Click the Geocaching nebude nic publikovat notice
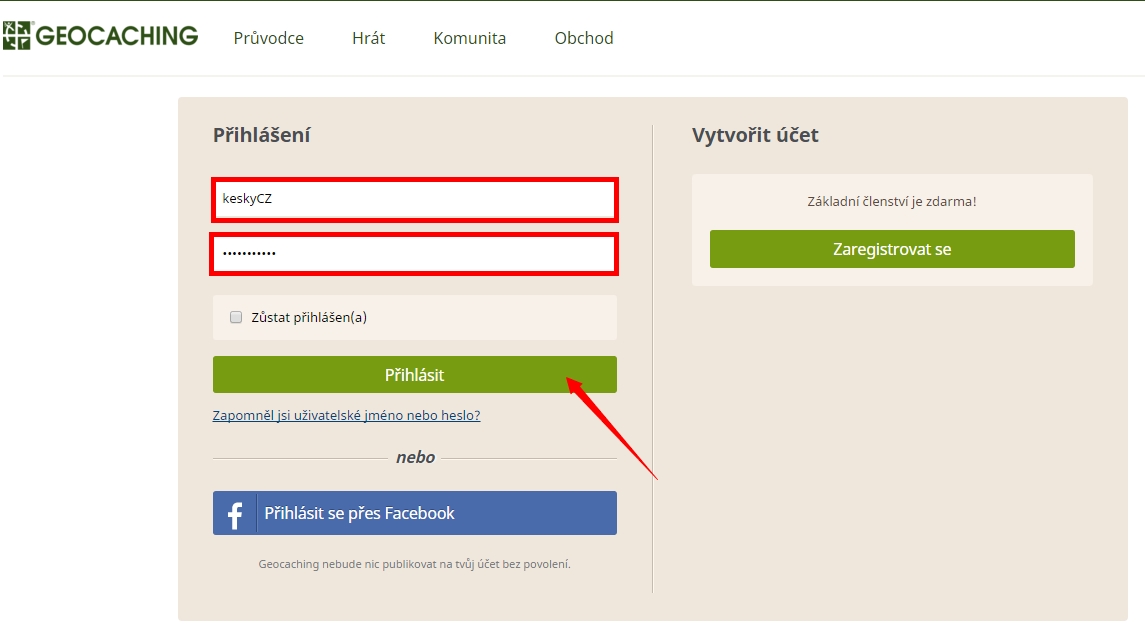The width and height of the screenshot is (1145, 633). tap(414, 564)
